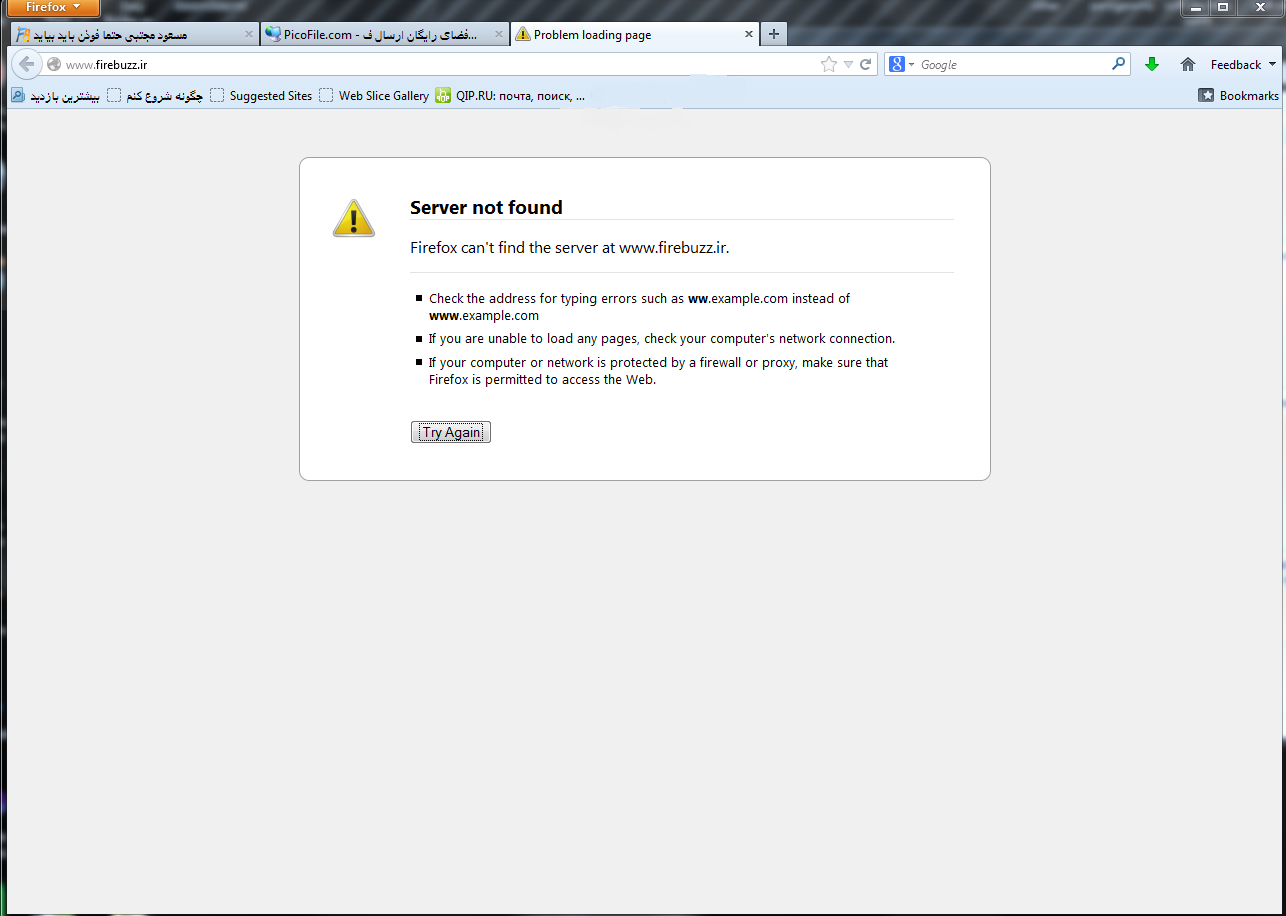Maximize the Firefox window
Screen dimensions: 1286x916
coord(1222,7)
